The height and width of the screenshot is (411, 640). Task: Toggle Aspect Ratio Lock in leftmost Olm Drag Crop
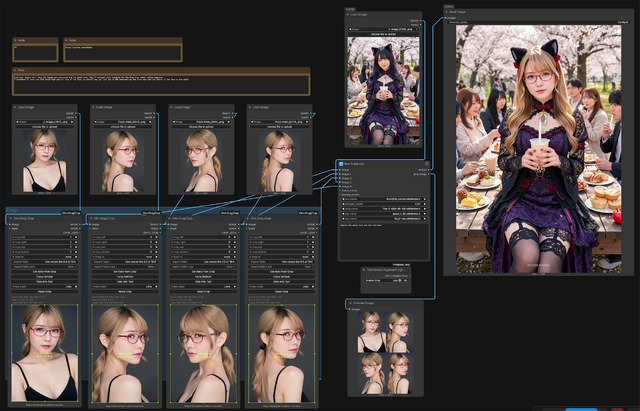click(x=43, y=266)
